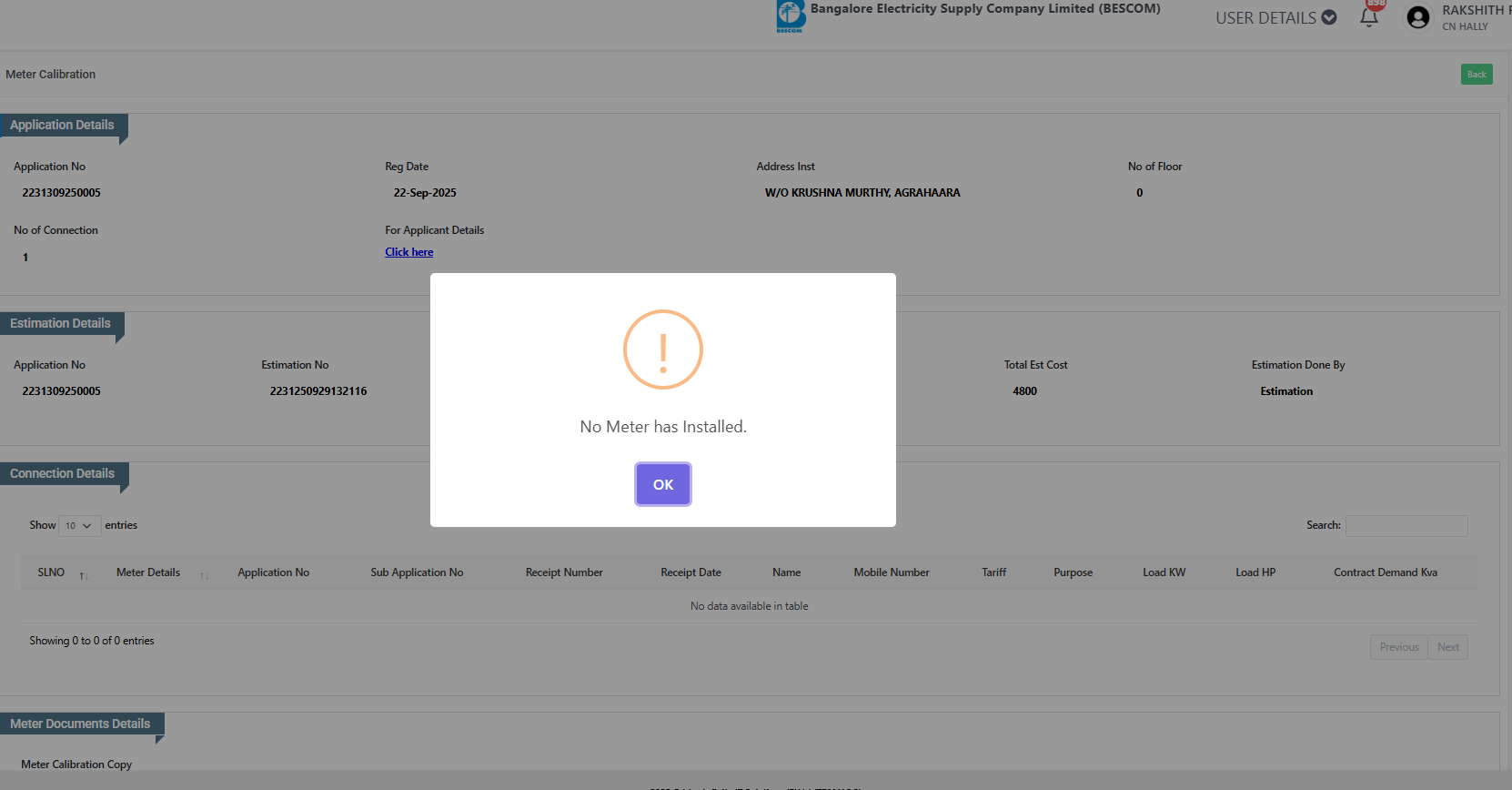
Task: Click the warning exclamation icon in dialog
Action: pyautogui.click(x=662, y=349)
